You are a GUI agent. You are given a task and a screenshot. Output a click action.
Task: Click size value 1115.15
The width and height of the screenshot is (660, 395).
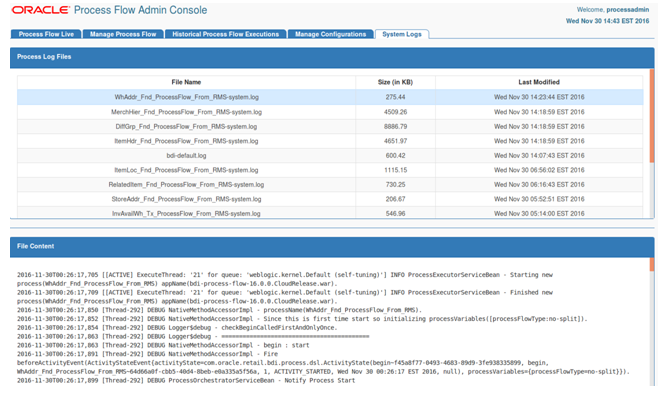[x=395, y=170]
